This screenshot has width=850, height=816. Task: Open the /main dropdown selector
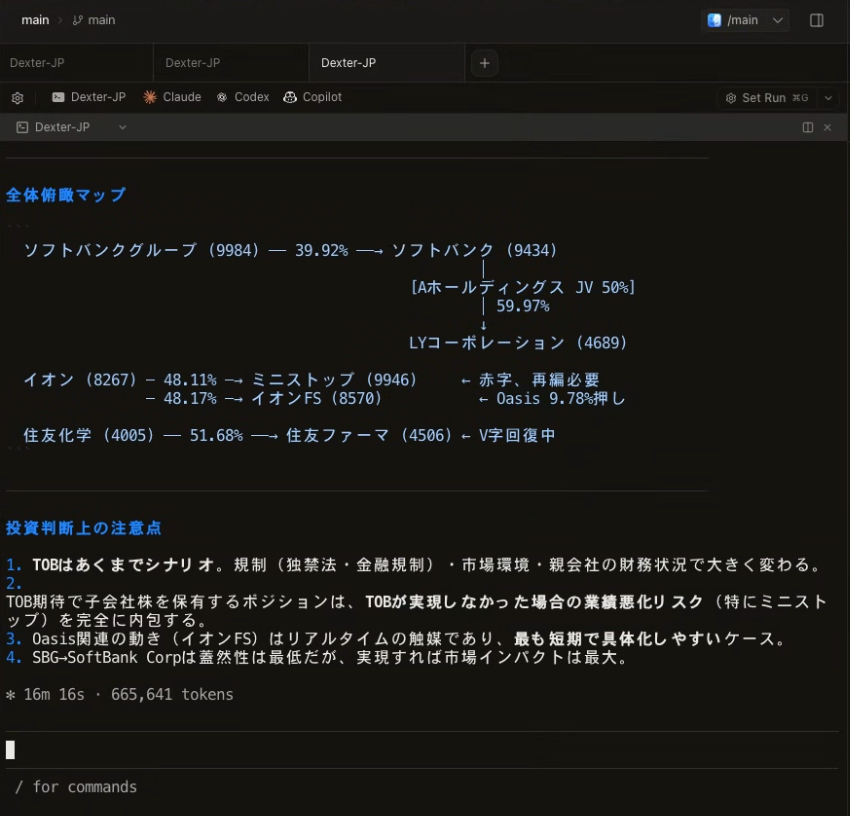click(x=745, y=21)
